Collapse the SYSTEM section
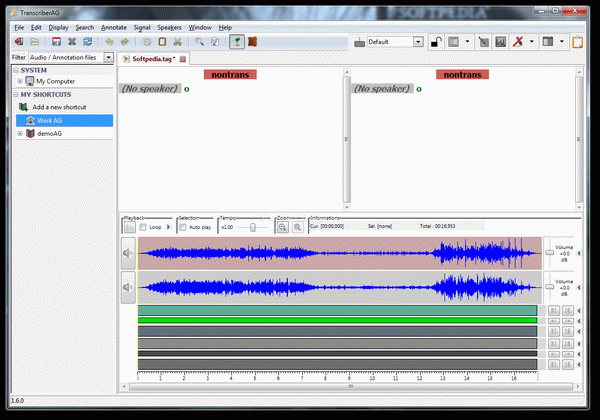 16,70
